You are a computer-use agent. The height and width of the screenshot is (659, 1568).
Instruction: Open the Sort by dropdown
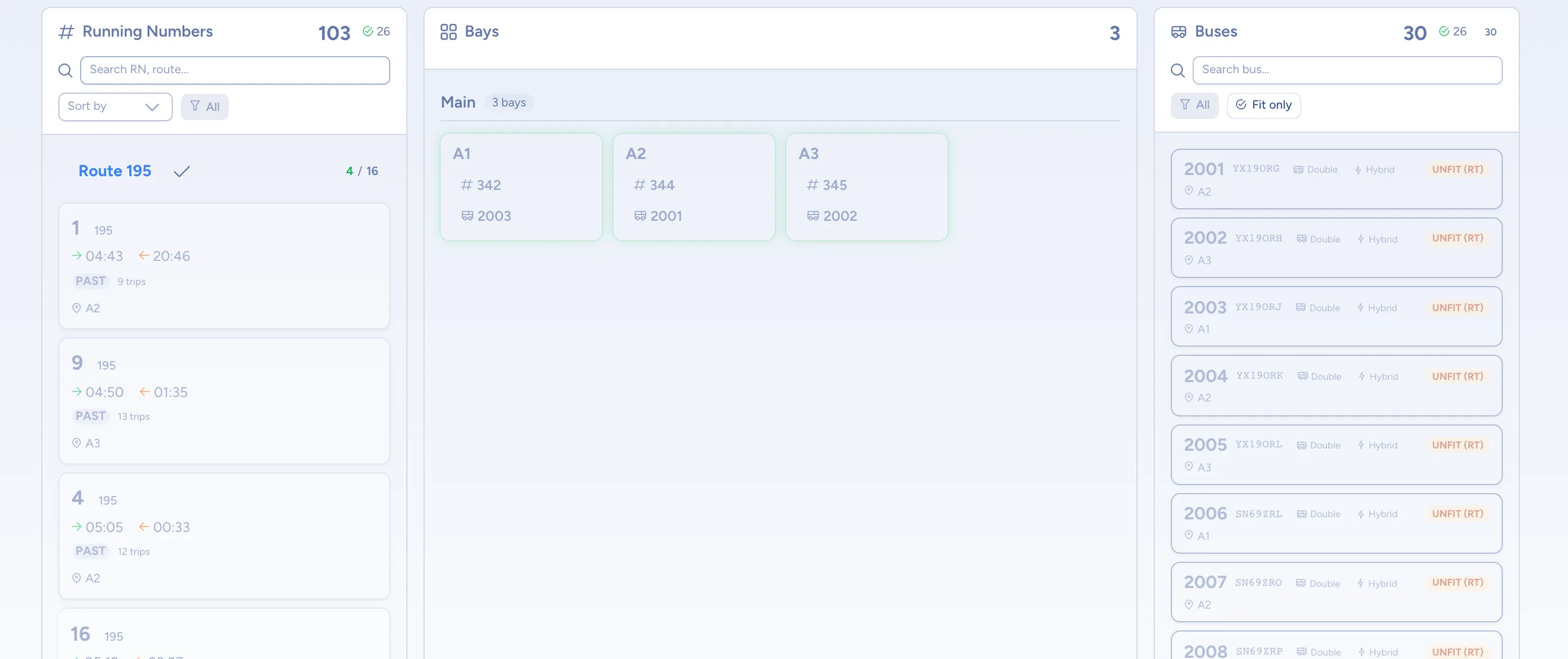[x=115, y=106]
